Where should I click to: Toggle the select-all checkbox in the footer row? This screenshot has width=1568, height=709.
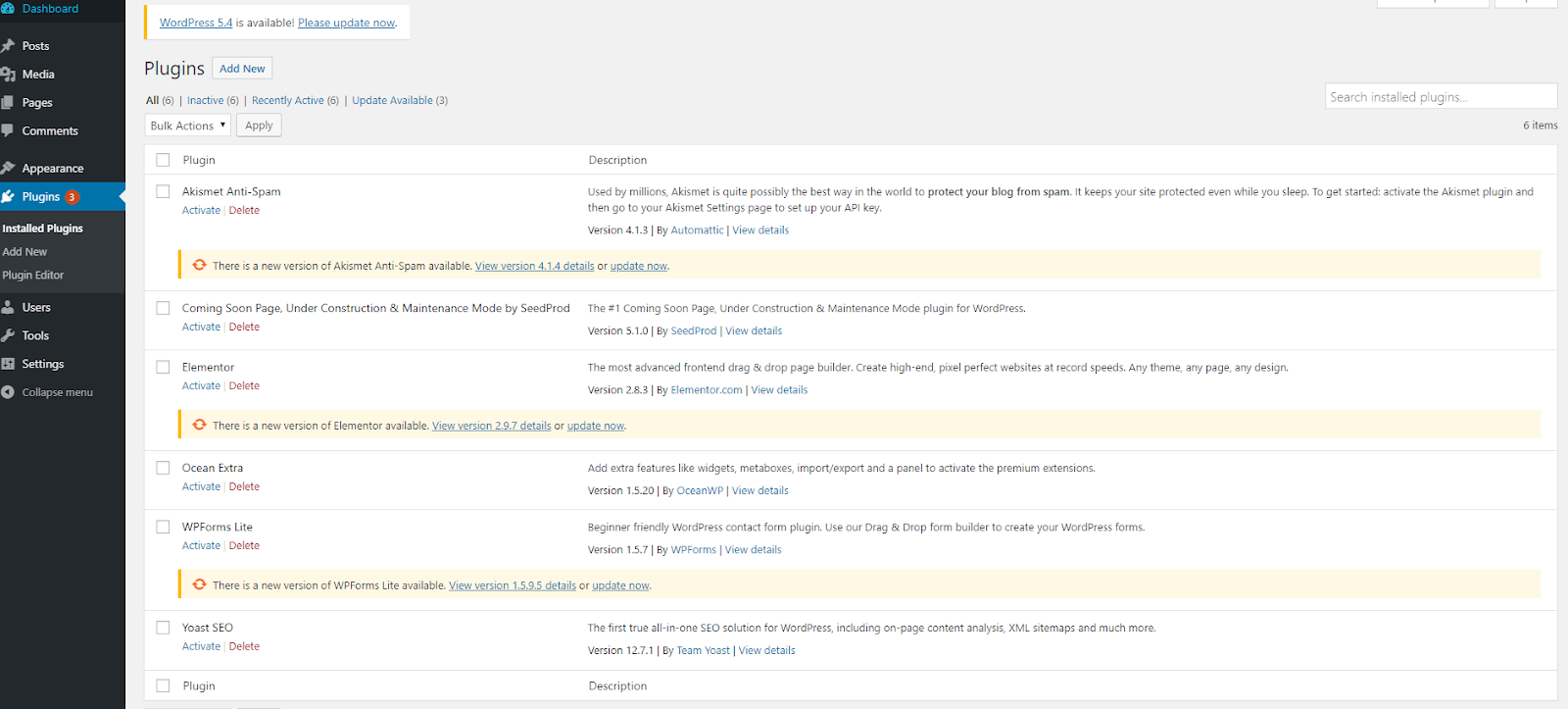click(x=163, y=686)
